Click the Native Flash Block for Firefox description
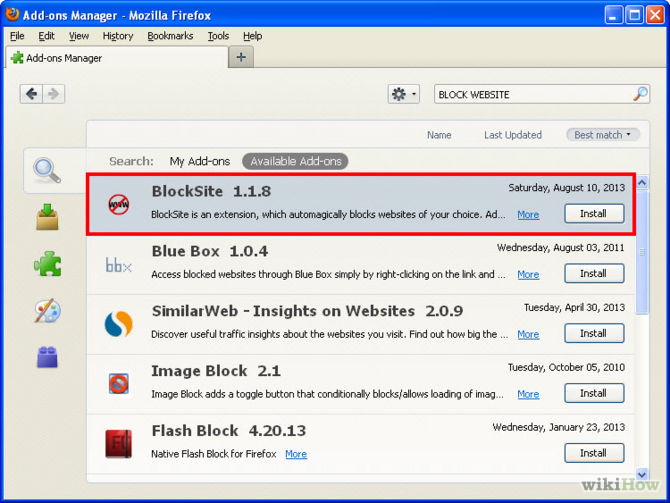The image size is (670, 503). tap(214, 454)
